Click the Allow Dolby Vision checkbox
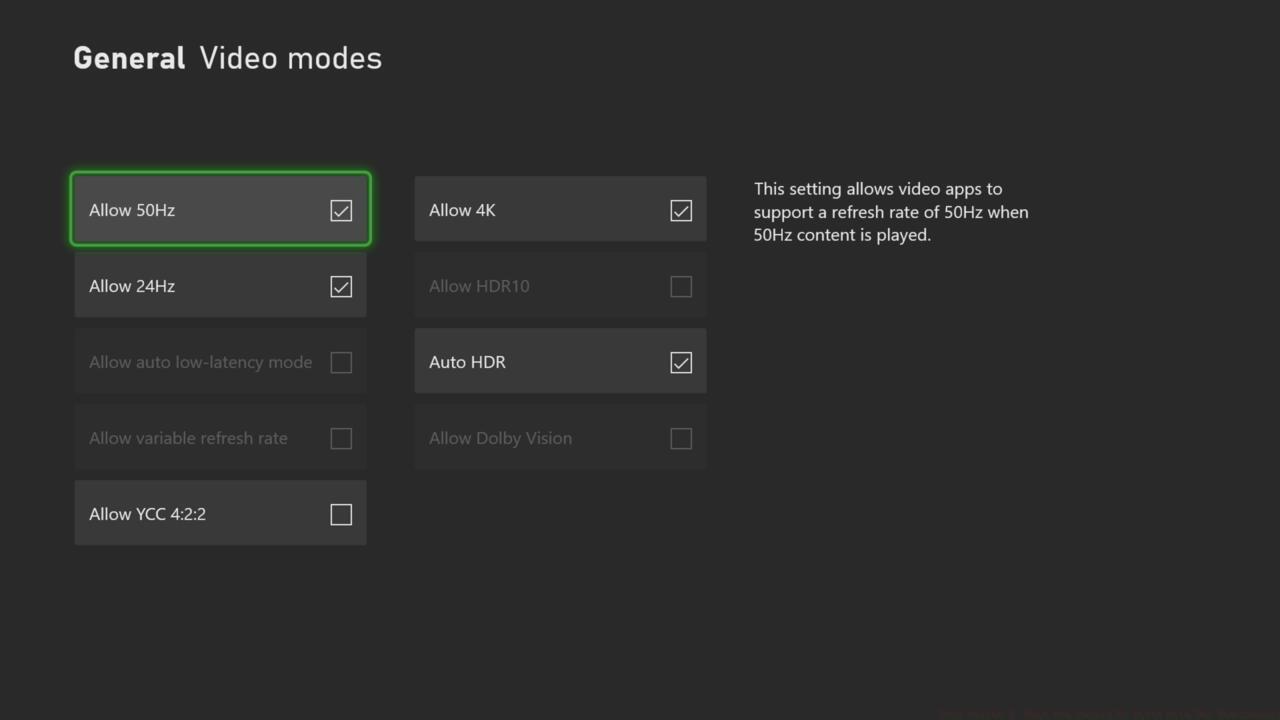 pyautogui.click(x=681, y=439)
